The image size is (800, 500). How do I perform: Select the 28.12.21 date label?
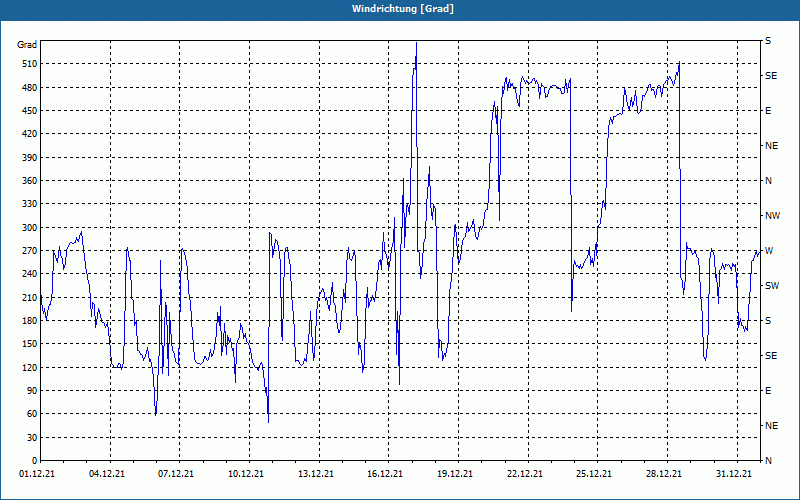coord(664,474)
